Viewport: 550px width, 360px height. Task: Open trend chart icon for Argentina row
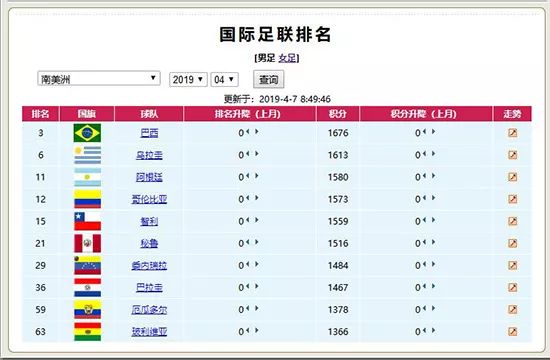(512, 177)
